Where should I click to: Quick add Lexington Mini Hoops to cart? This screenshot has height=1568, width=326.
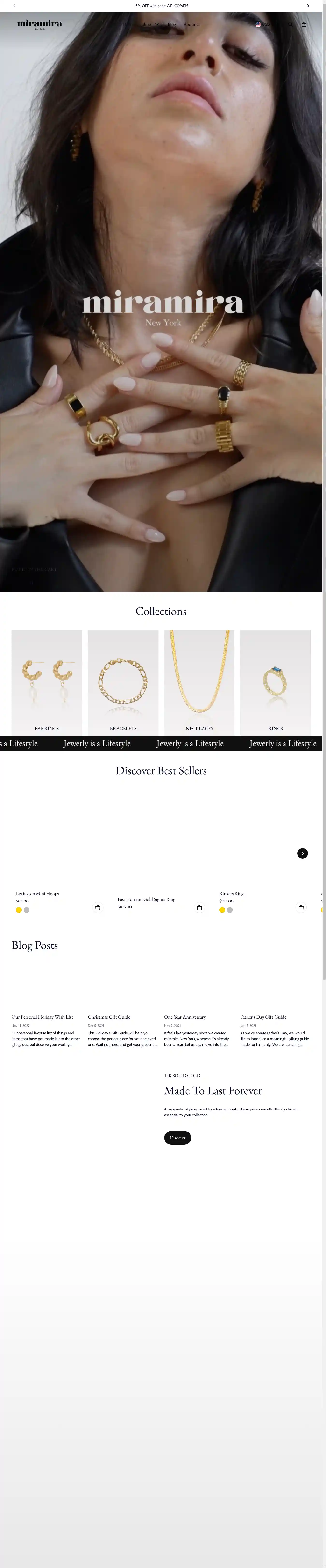pyautogui.click(x=98, y=908)
